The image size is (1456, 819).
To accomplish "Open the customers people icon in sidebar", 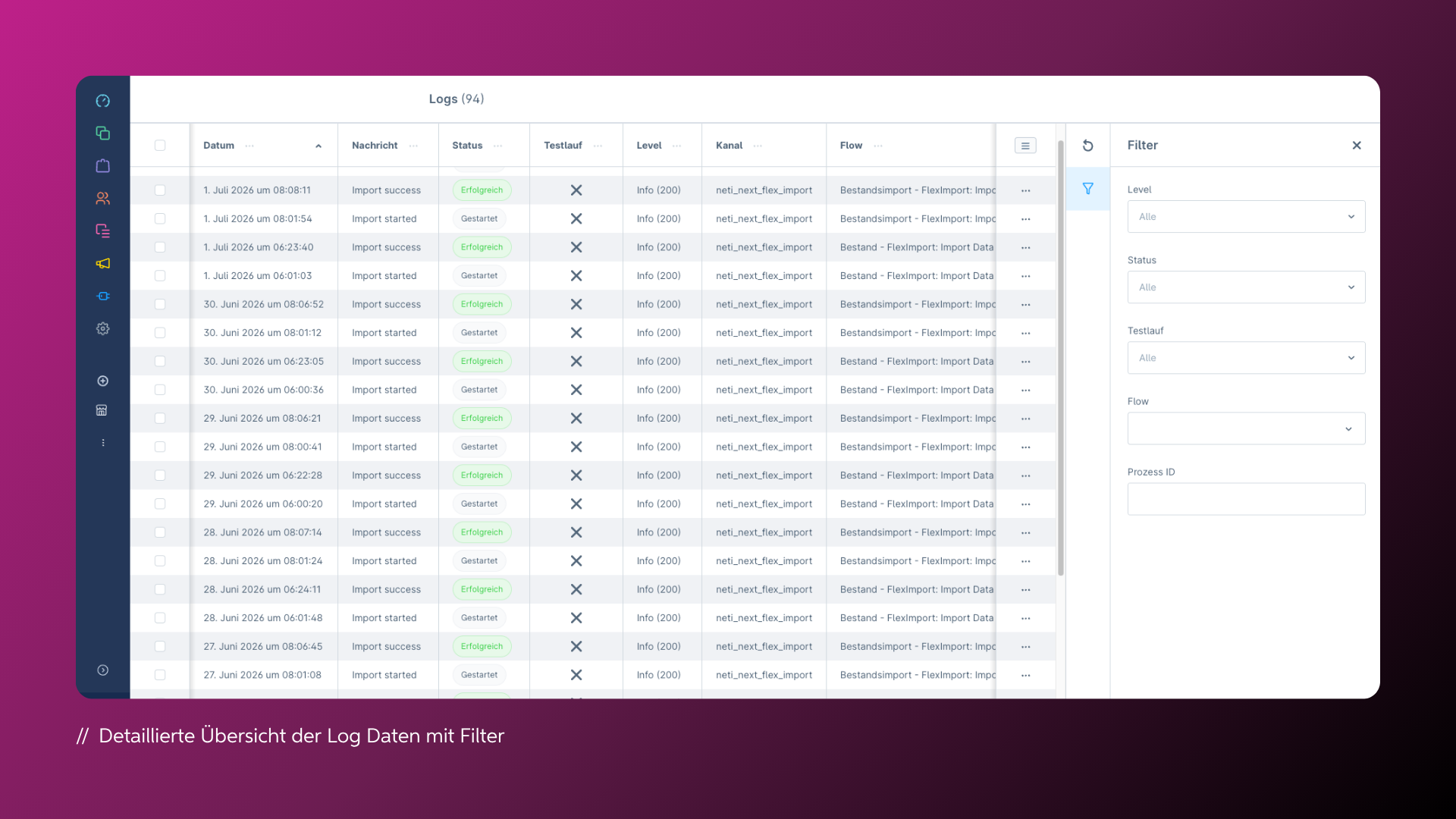I will click(103, 199).
